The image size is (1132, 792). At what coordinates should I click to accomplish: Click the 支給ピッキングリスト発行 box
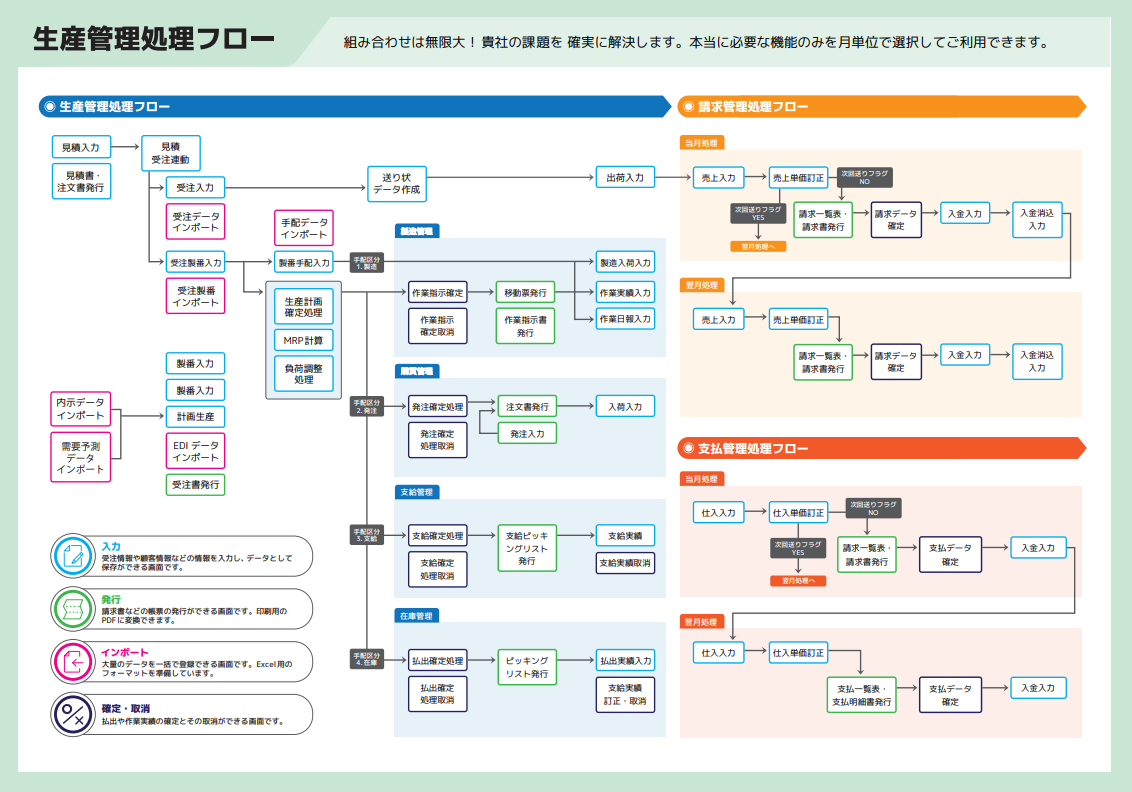pos(527,548)
